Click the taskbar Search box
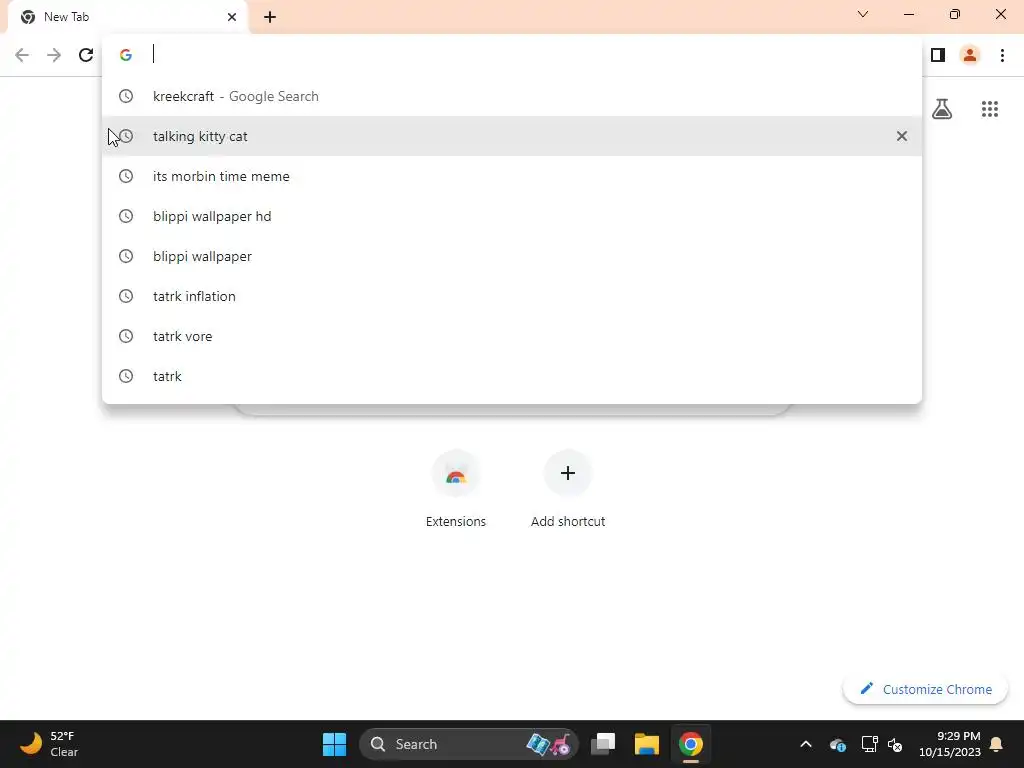The image size is (1024, 768). (x=468, y=744)
